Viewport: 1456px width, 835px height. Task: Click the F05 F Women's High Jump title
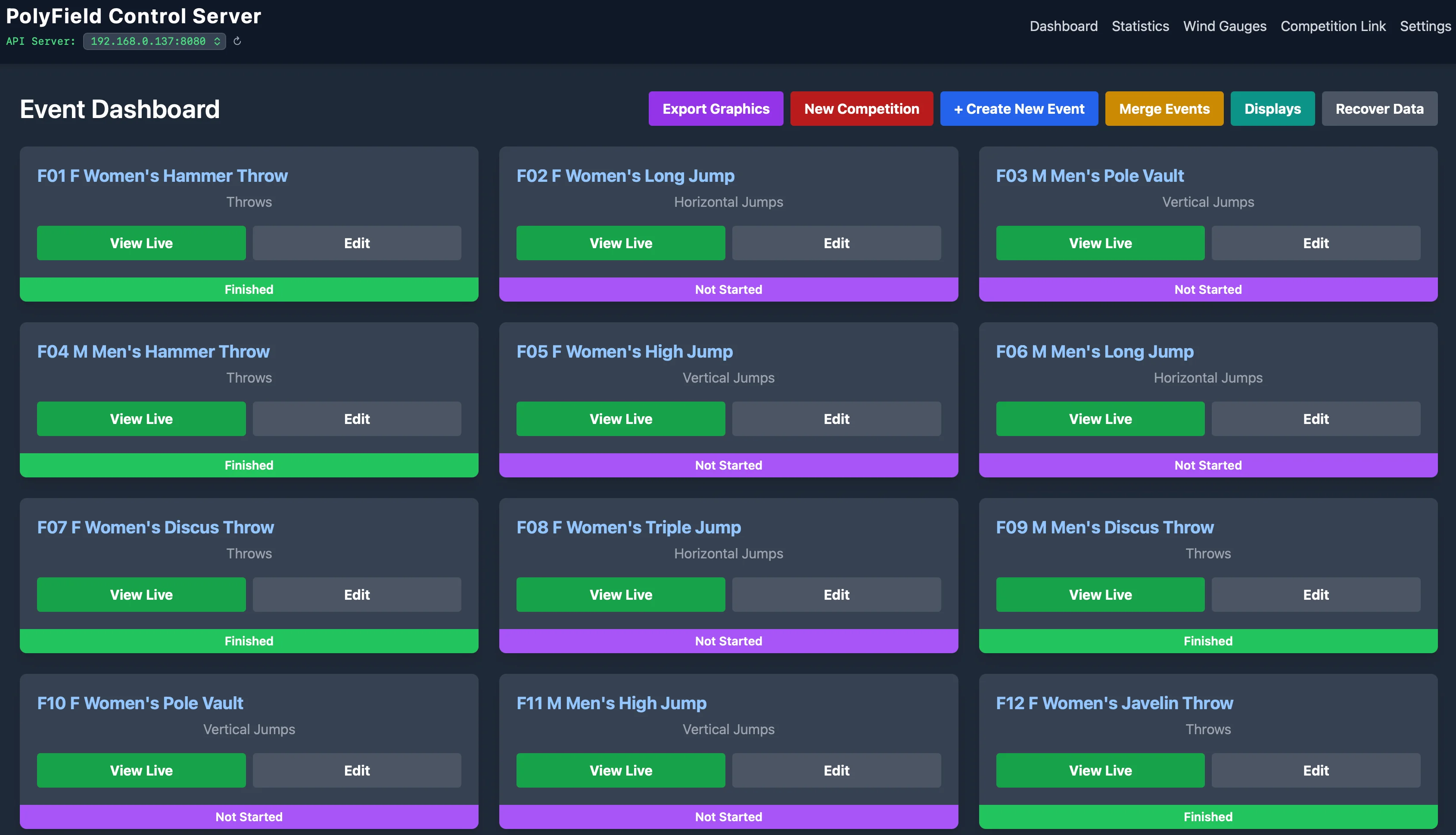click(624, 352)
